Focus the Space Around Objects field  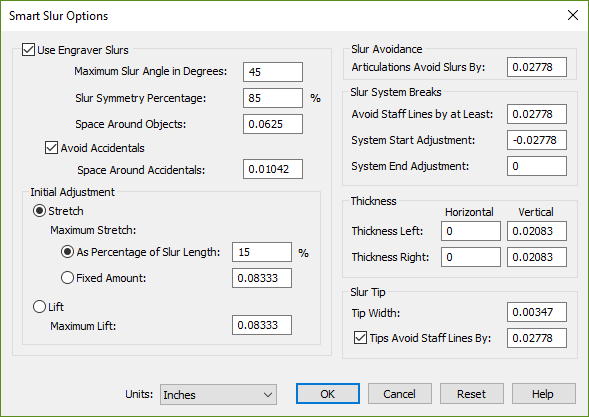(x=273, y=124)
